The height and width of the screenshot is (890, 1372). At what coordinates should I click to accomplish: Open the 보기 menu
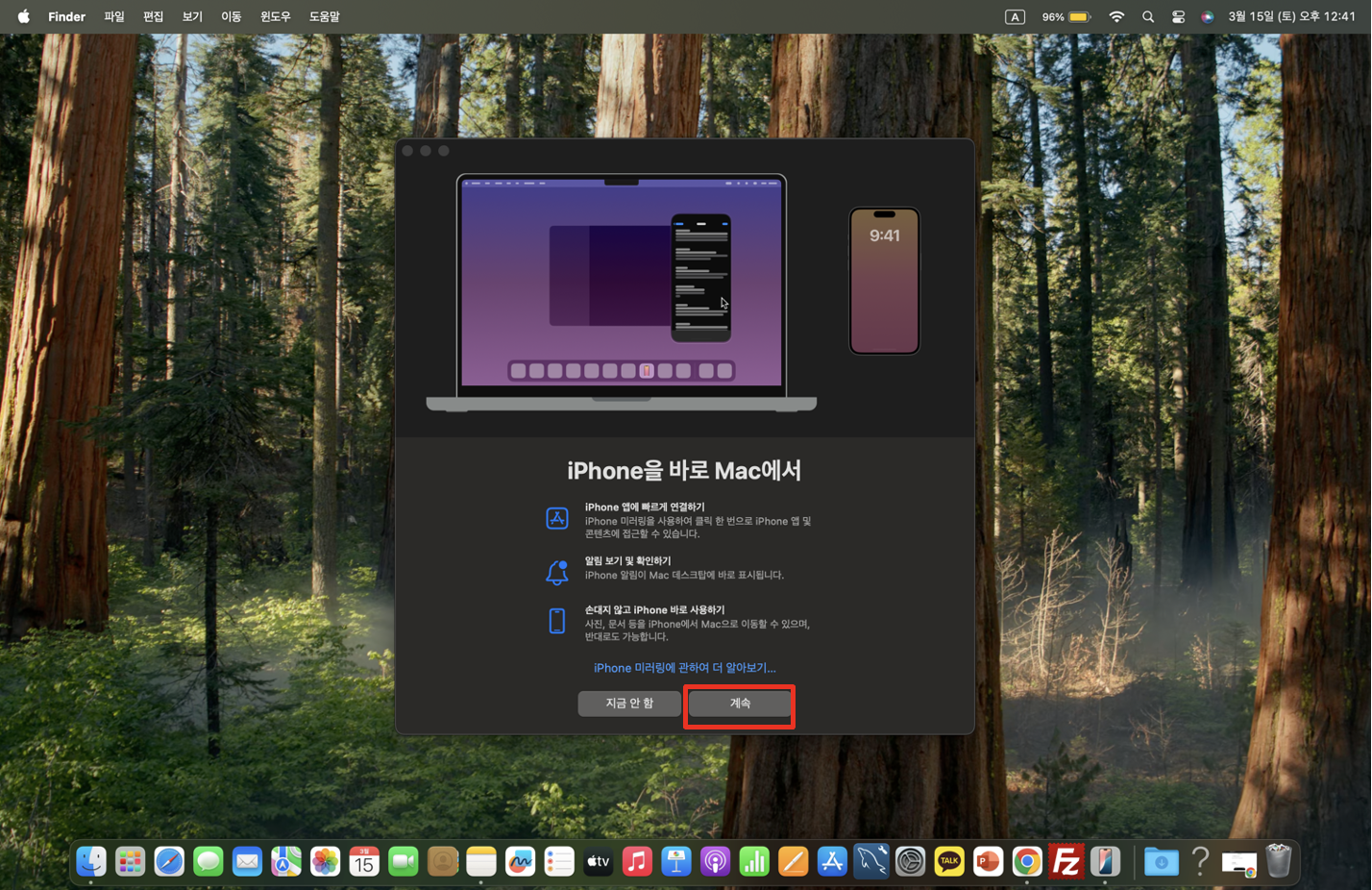pyautogui.click(x=192, y=16)
